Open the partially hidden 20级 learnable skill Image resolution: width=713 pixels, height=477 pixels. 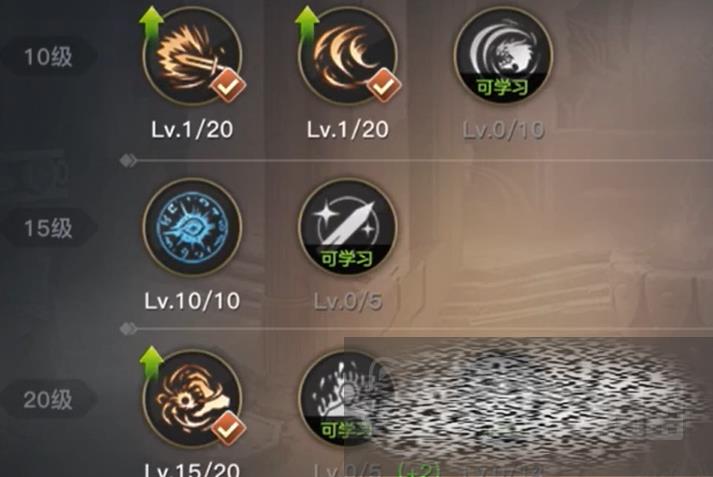point(348,398)
